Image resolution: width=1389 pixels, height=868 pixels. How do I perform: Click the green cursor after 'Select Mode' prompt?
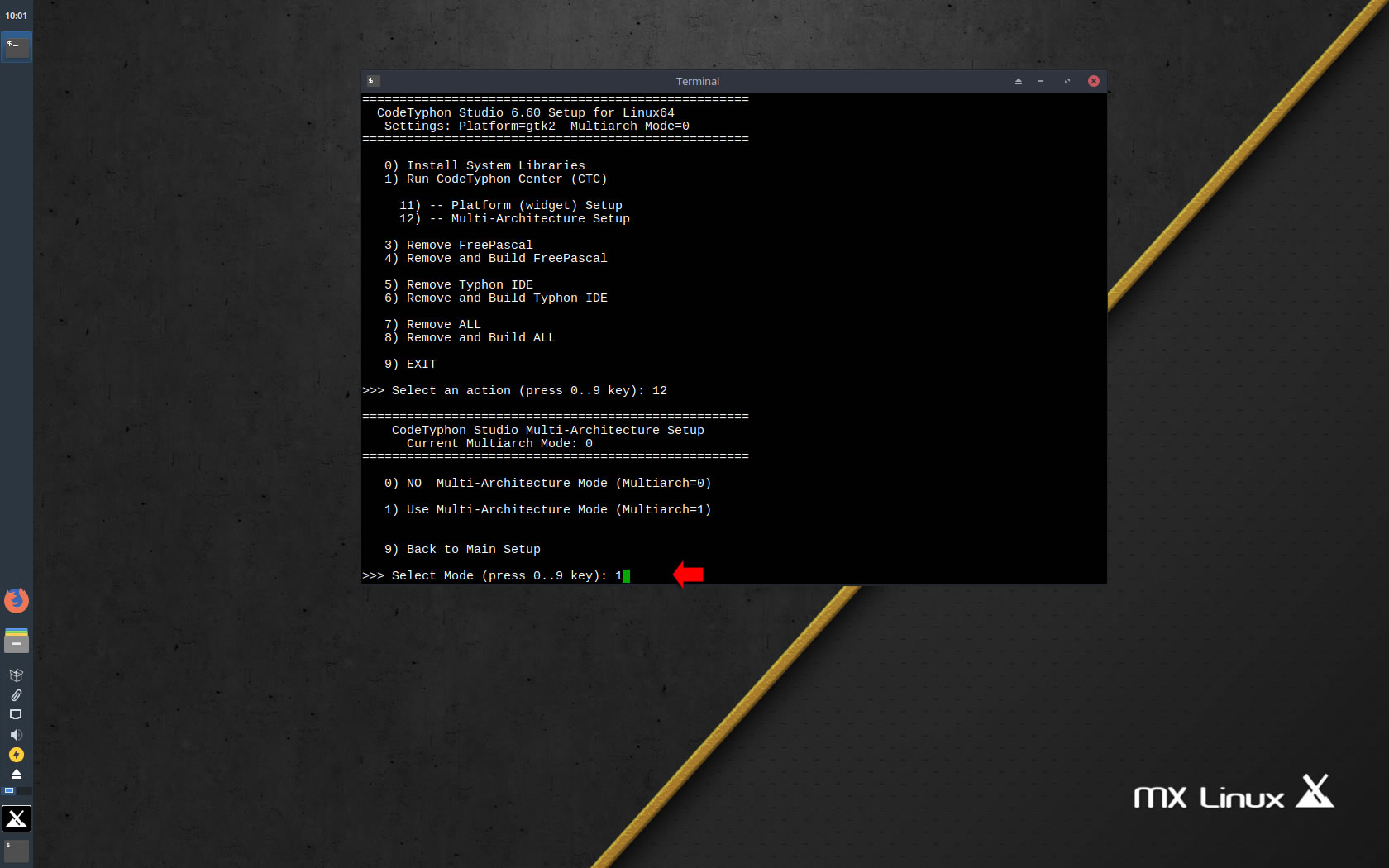pyautogui.click(x=626, y=576)
